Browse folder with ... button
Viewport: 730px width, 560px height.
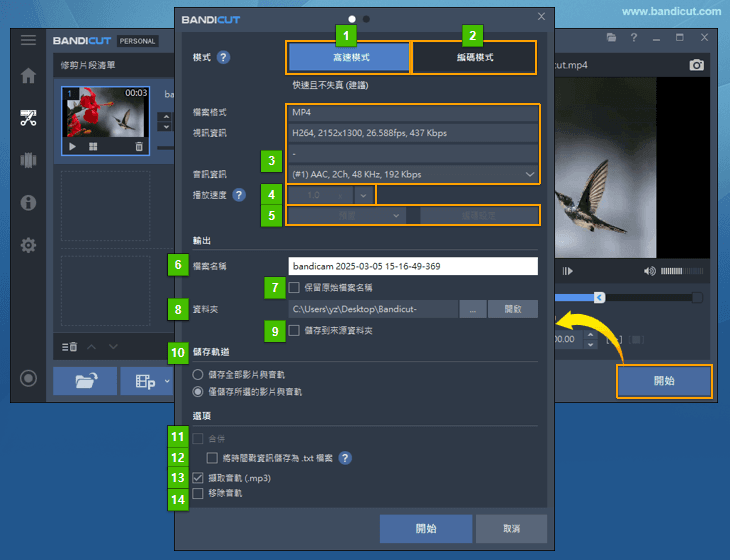coord(473,309)
